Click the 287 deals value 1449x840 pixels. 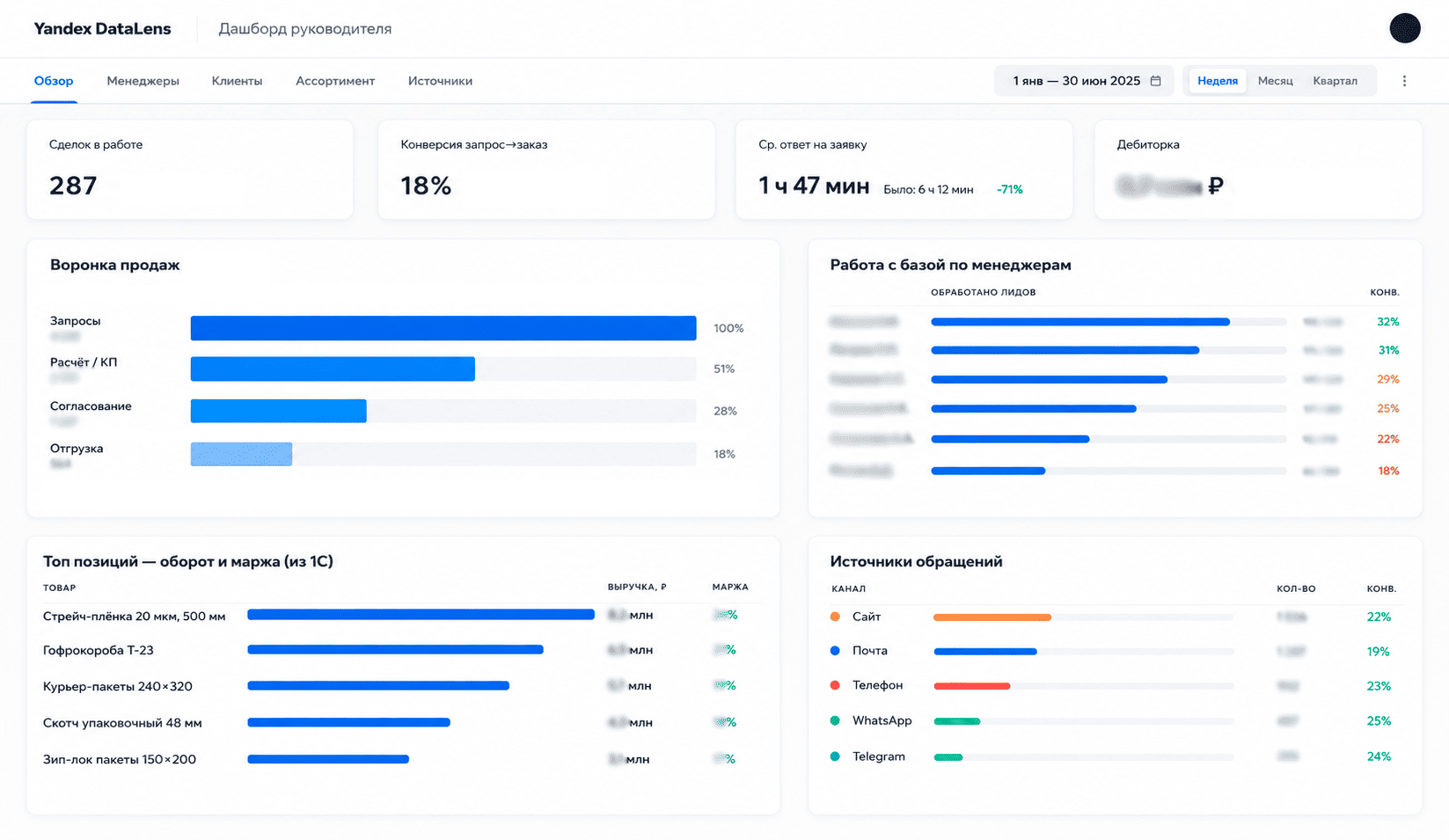pos(73,186)
